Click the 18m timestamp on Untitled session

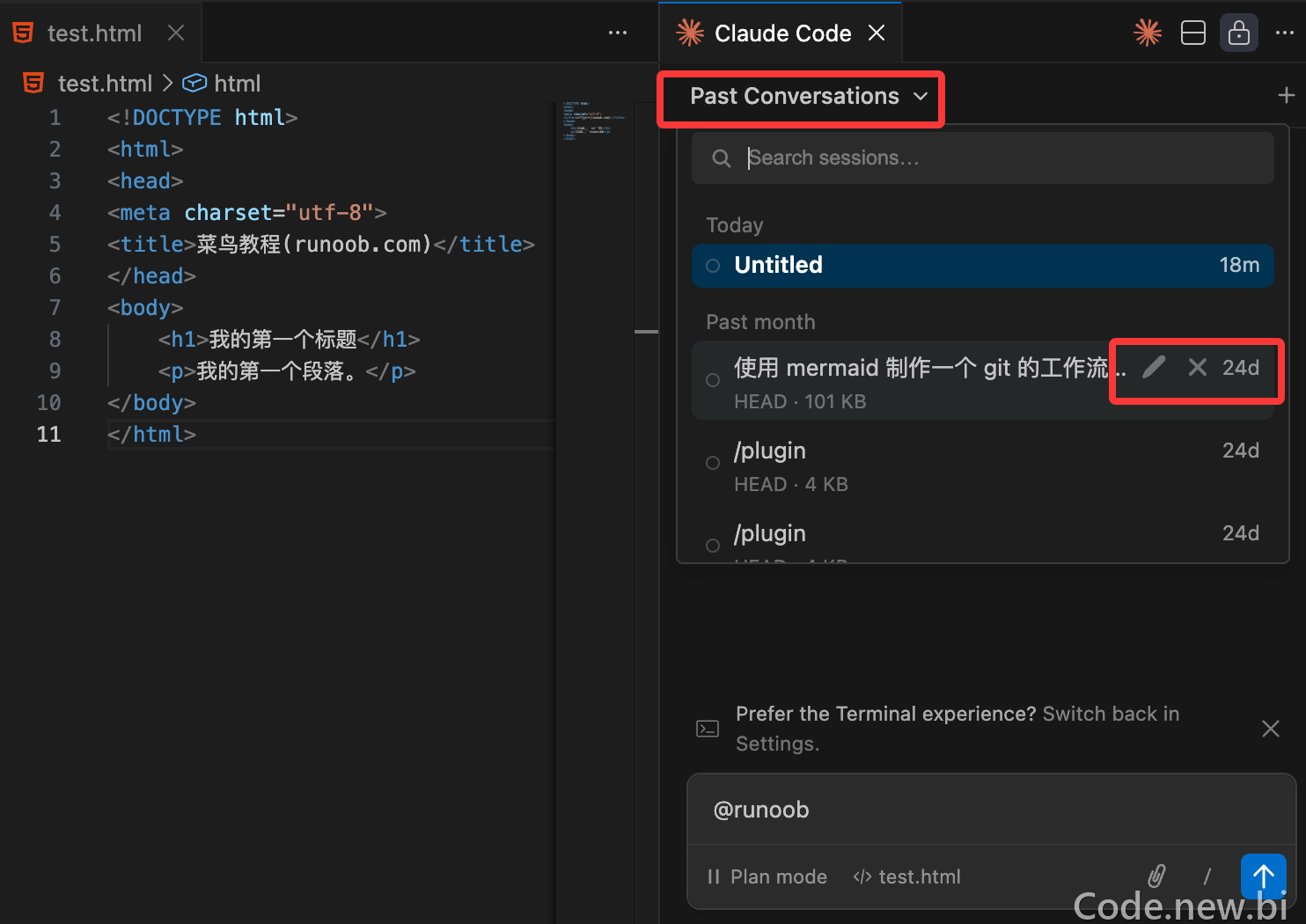pyautogui.click(x=1239, y=265)
